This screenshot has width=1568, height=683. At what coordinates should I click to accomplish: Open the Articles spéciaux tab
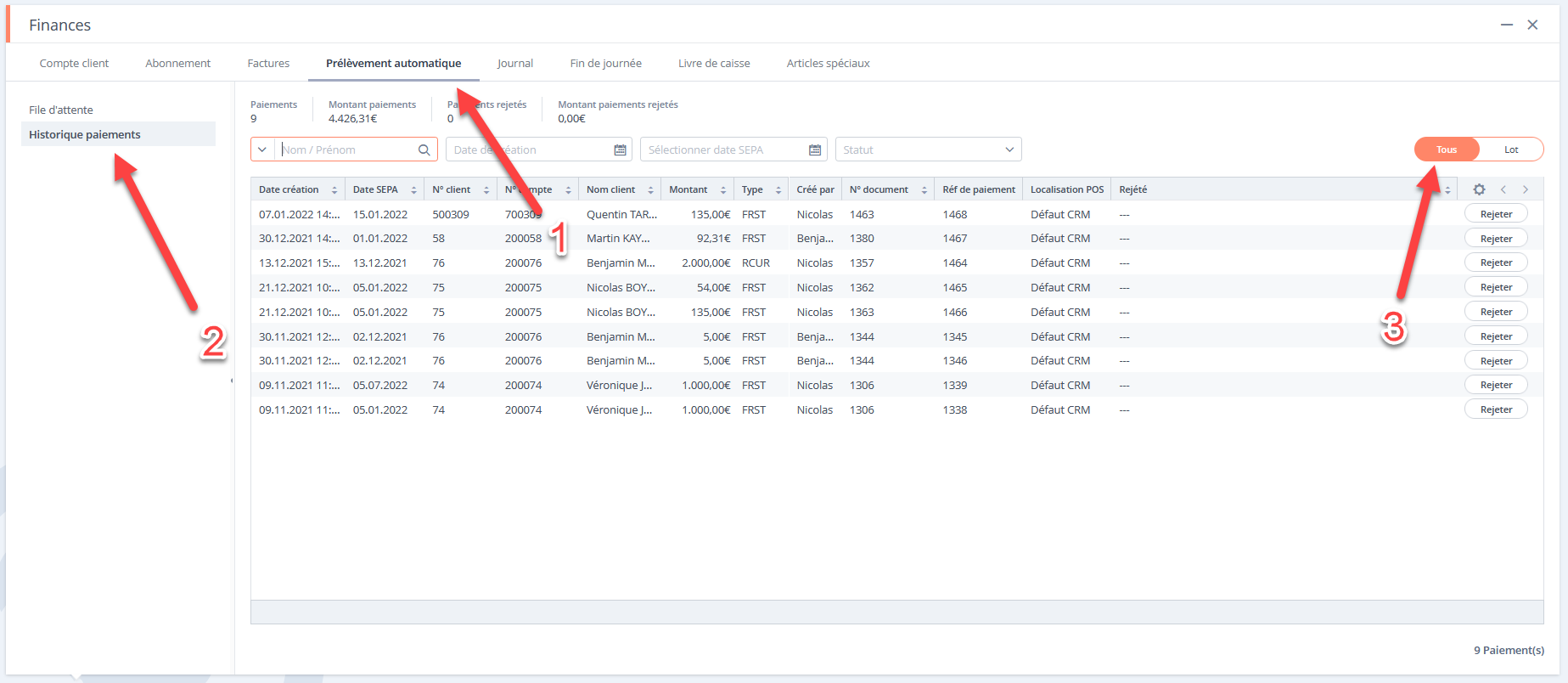click(x=828, y=64)
